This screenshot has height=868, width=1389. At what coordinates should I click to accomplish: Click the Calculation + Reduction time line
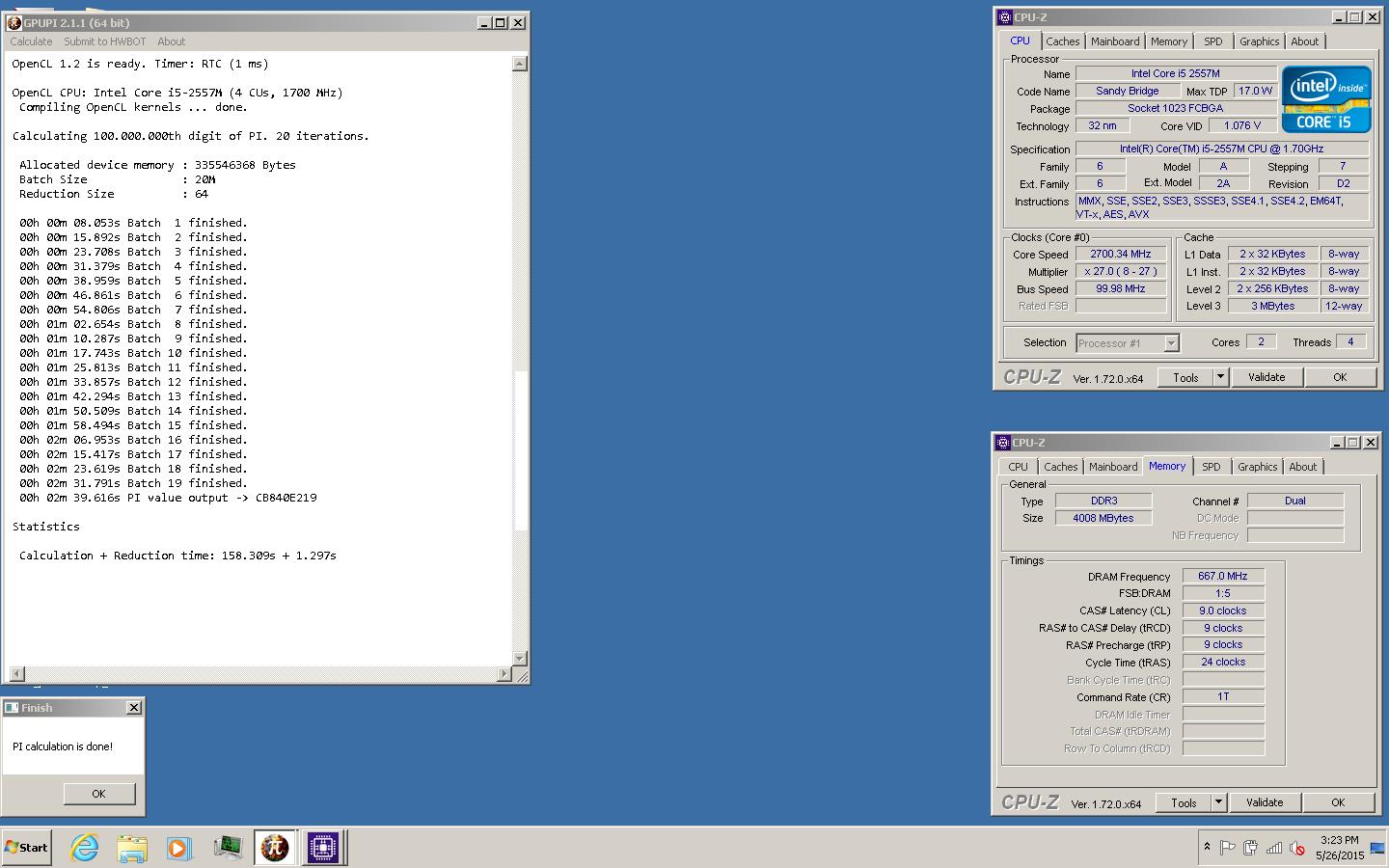[177, 556]
